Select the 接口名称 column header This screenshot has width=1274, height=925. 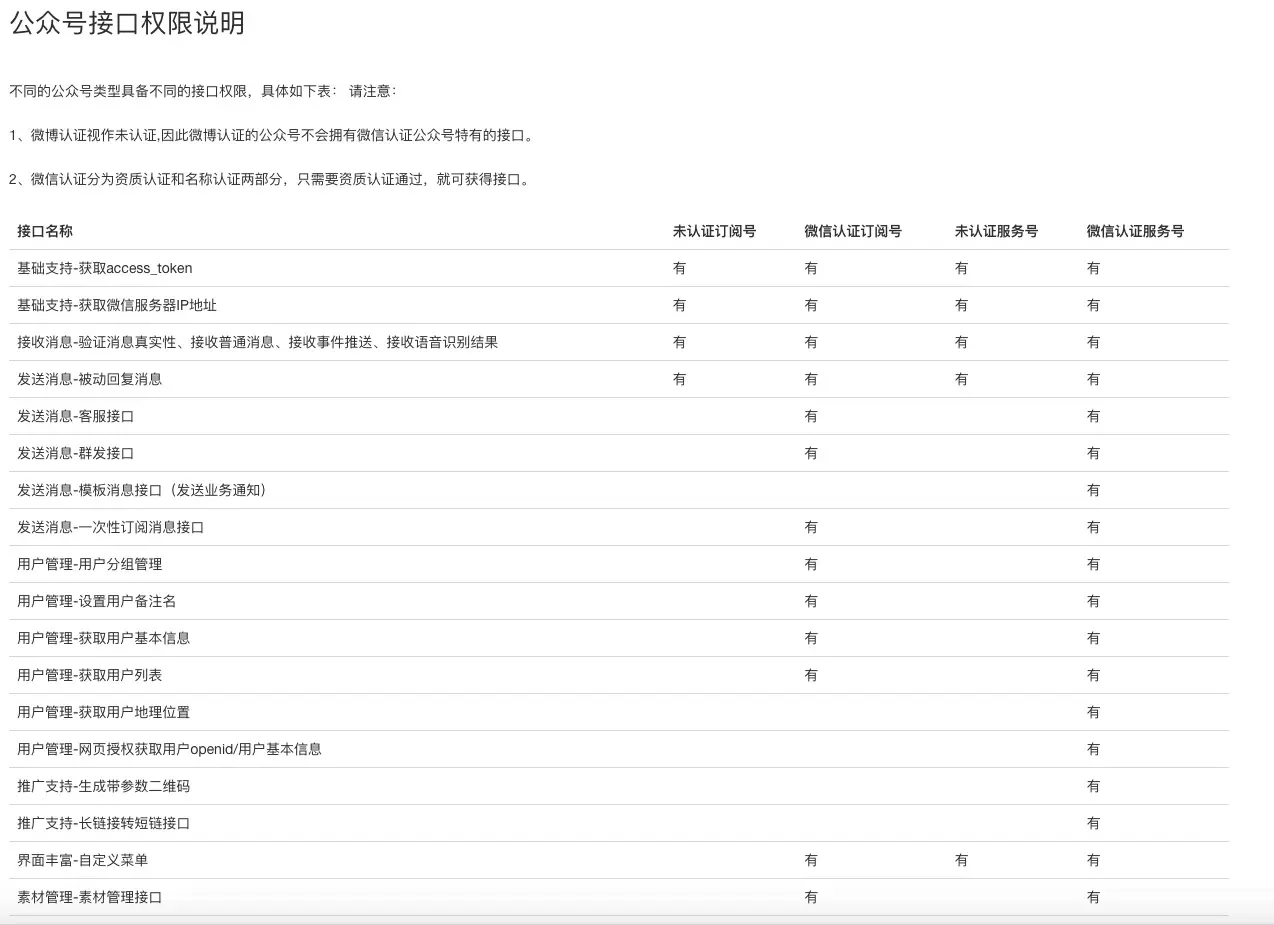(45, 231)
